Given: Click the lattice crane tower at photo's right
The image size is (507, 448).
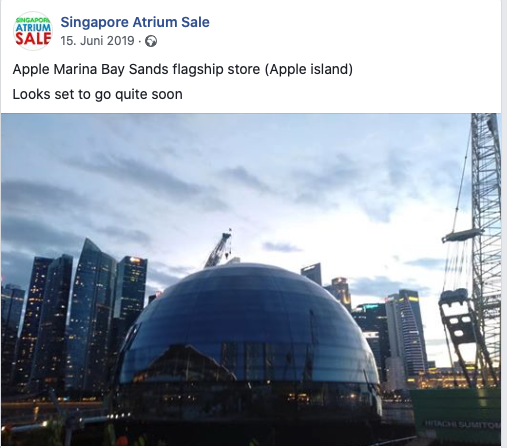Looking at the screenshot, I should (486, 233).
